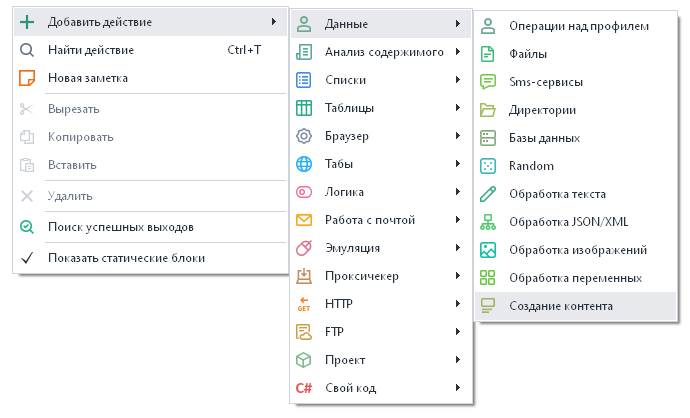Expand the Проксичекер submenu arrow
The image size is (690, 418).
pyautogui.click(x=457, y=276)
